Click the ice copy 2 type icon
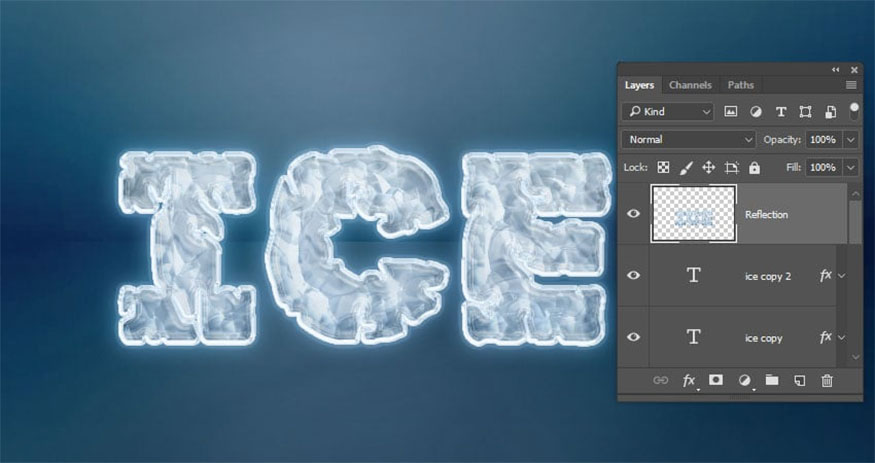The height and width of the screenshot is (463, 875). [x=694, y=275]
